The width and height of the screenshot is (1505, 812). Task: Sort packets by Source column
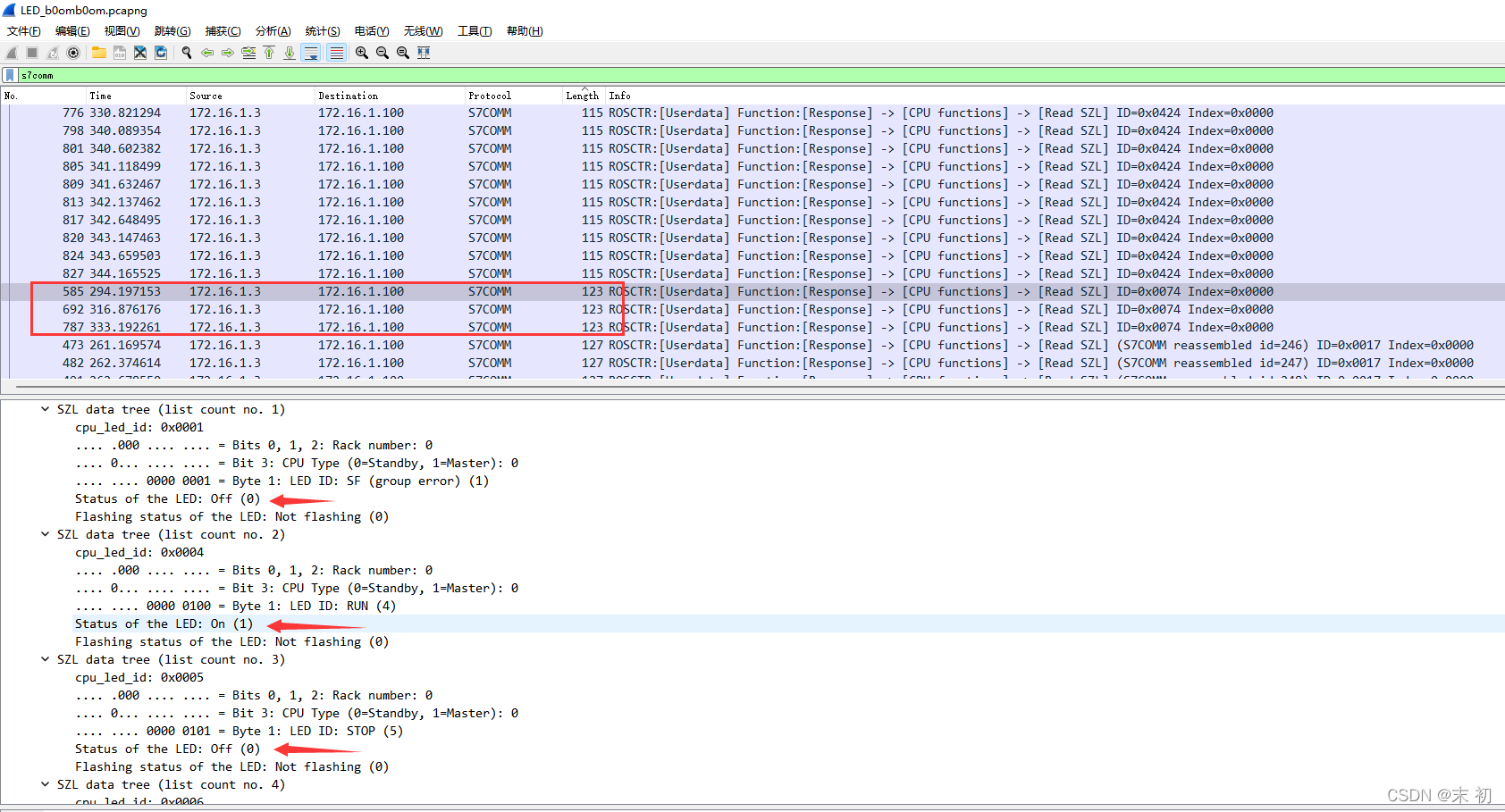250,96
